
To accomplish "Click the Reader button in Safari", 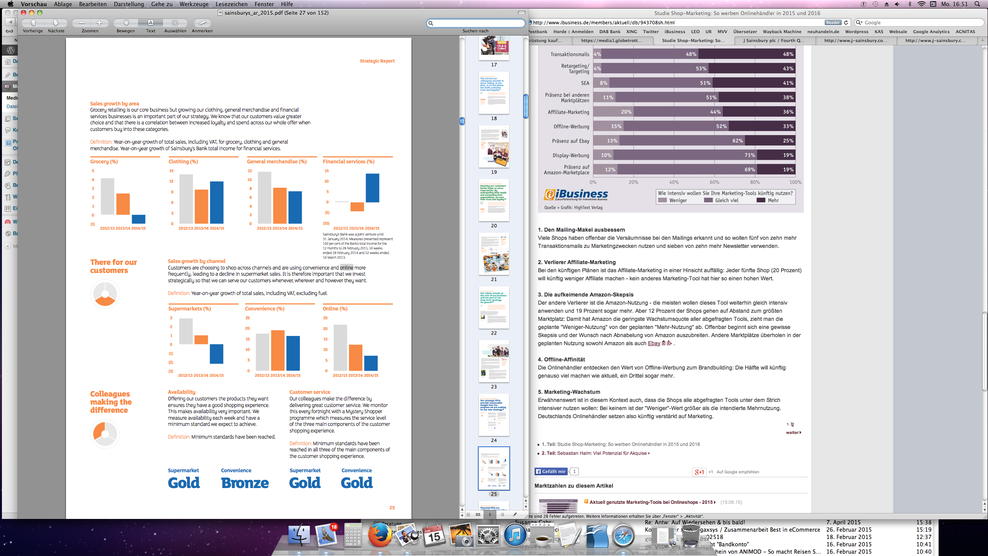I will 833,22.
